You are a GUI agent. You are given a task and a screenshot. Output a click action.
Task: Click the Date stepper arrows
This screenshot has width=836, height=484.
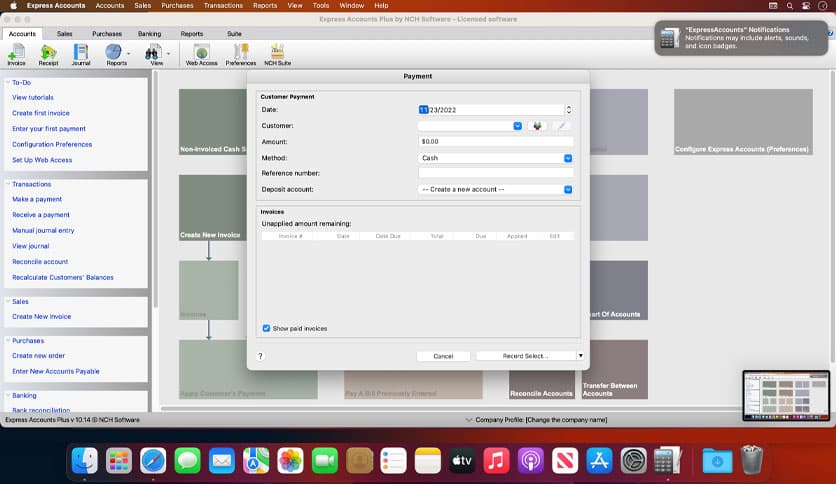pyautogui.click(x=568, y=110)
